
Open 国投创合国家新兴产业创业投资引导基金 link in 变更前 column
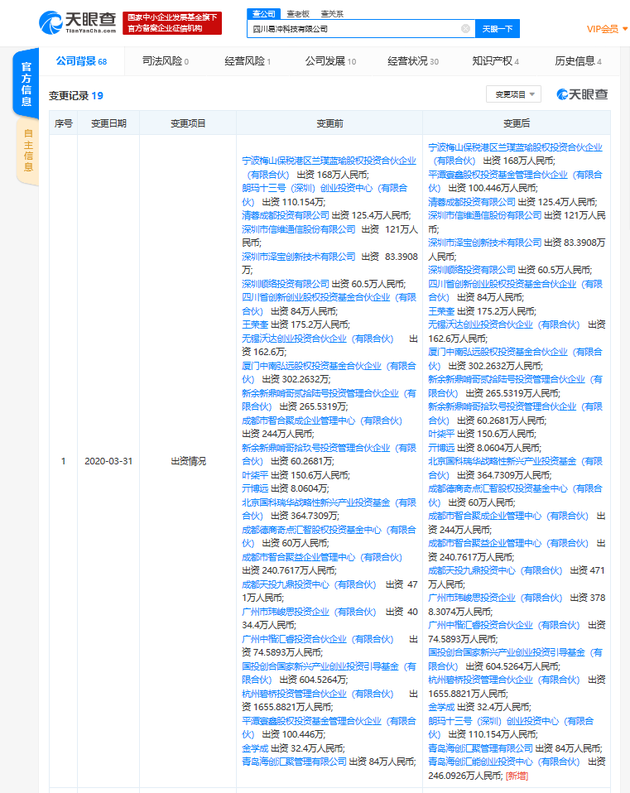pyautogui.click(x=329, y=673)
